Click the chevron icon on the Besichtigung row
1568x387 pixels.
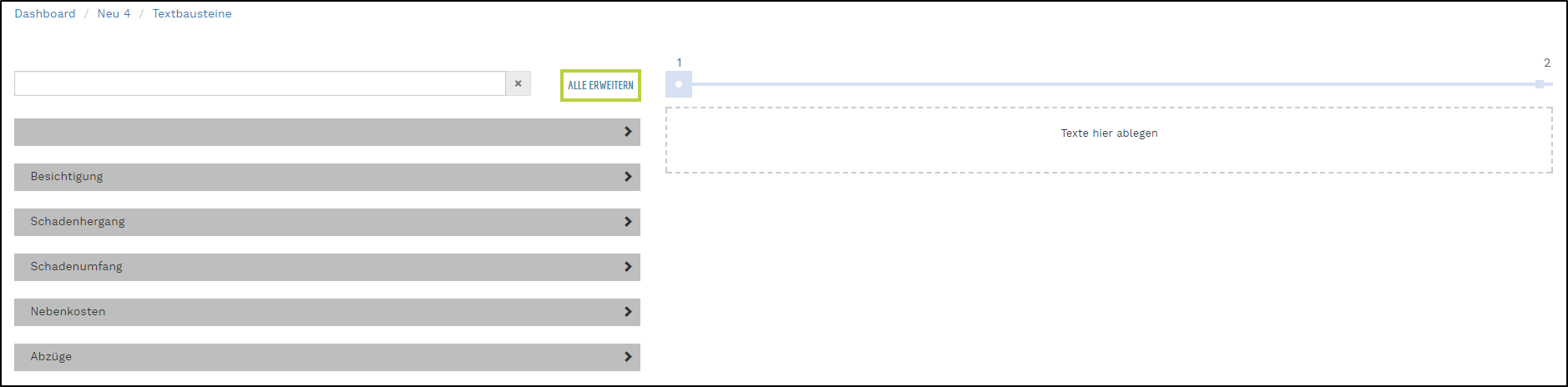click(x=628, y=177)
